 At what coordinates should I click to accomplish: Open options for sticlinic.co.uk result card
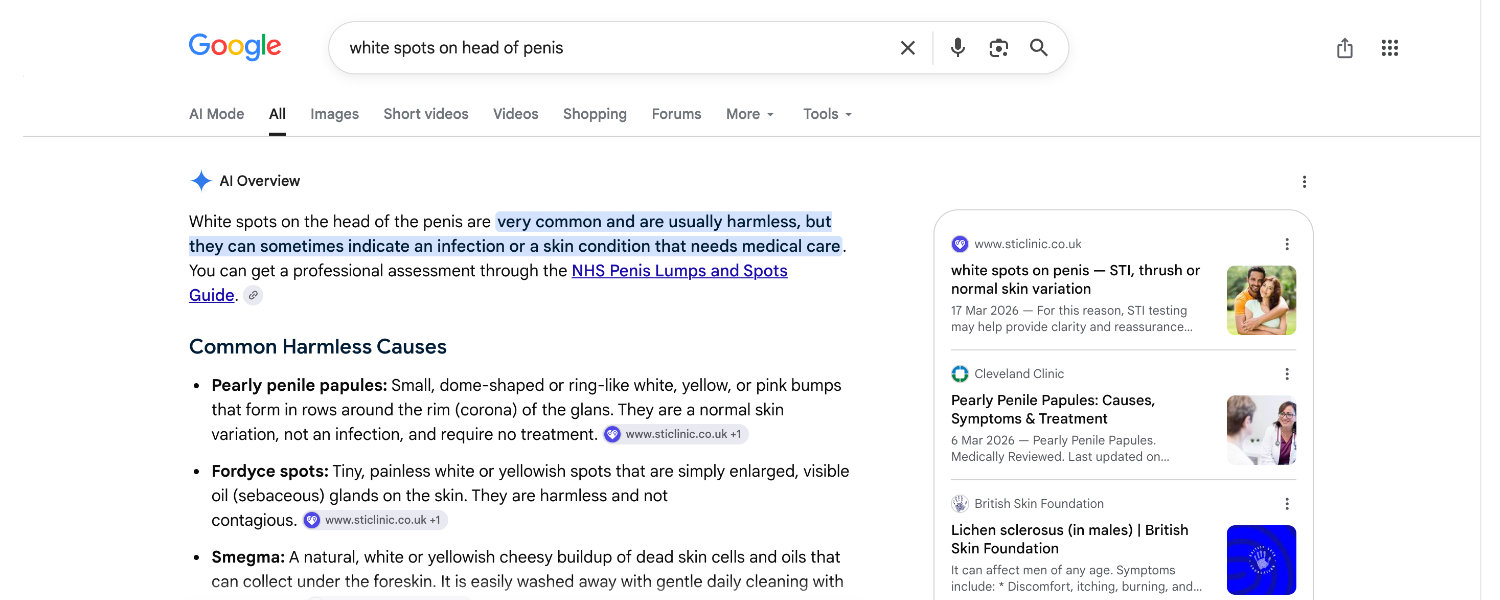pos(1287,244)
